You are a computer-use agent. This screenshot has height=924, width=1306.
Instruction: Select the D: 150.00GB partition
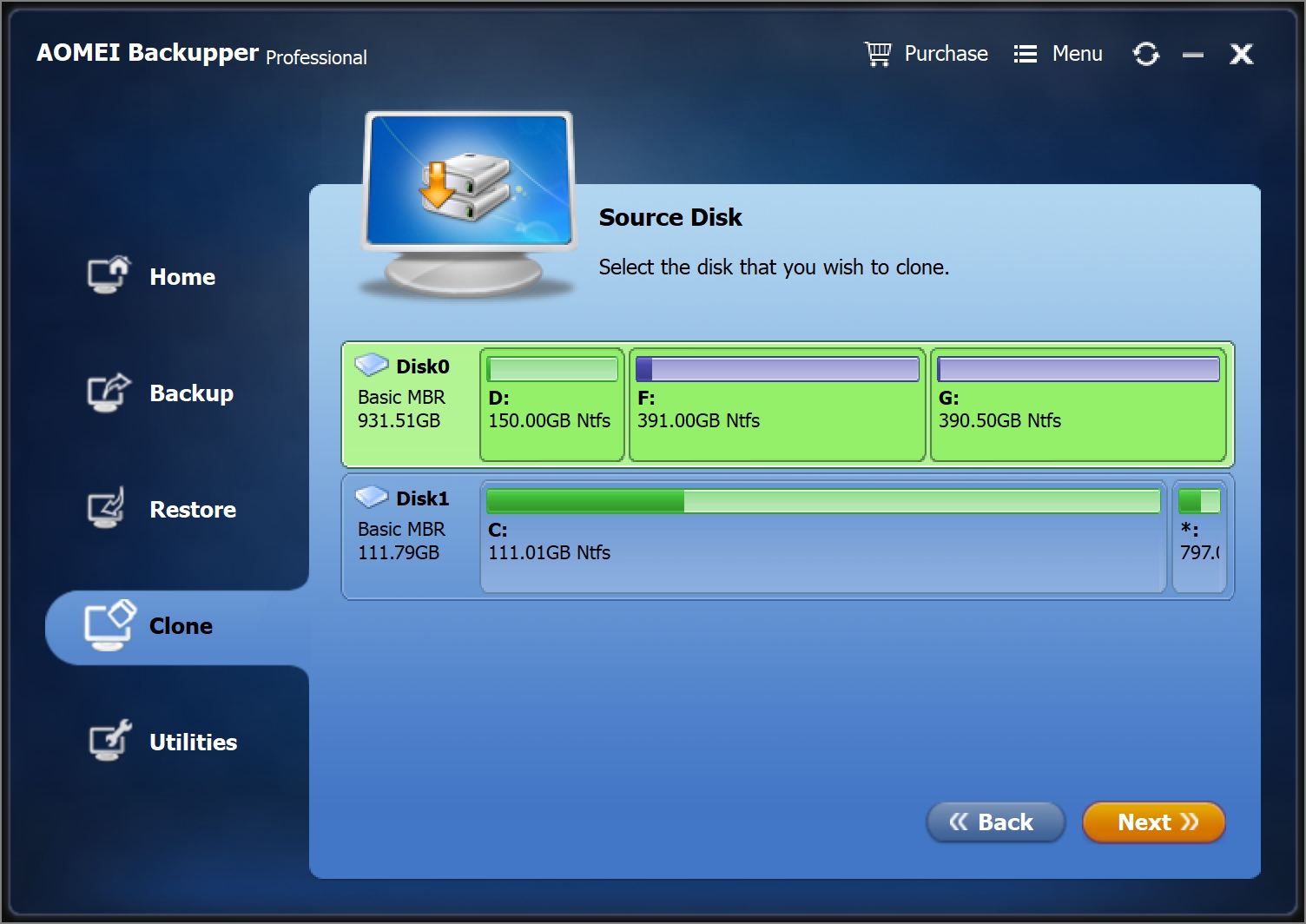coord(552,405)
